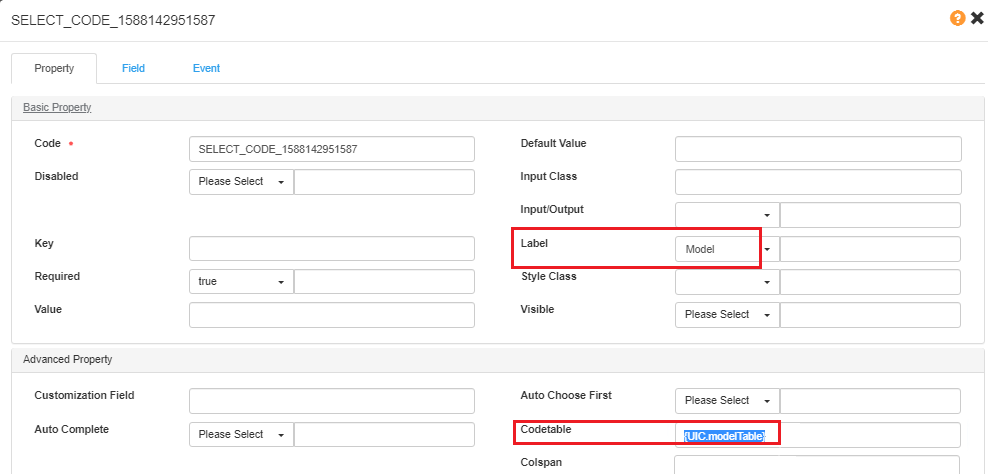Open the Input/Output dropdown
The width and height of the screenshot is (988, 474).
point(726,215)
